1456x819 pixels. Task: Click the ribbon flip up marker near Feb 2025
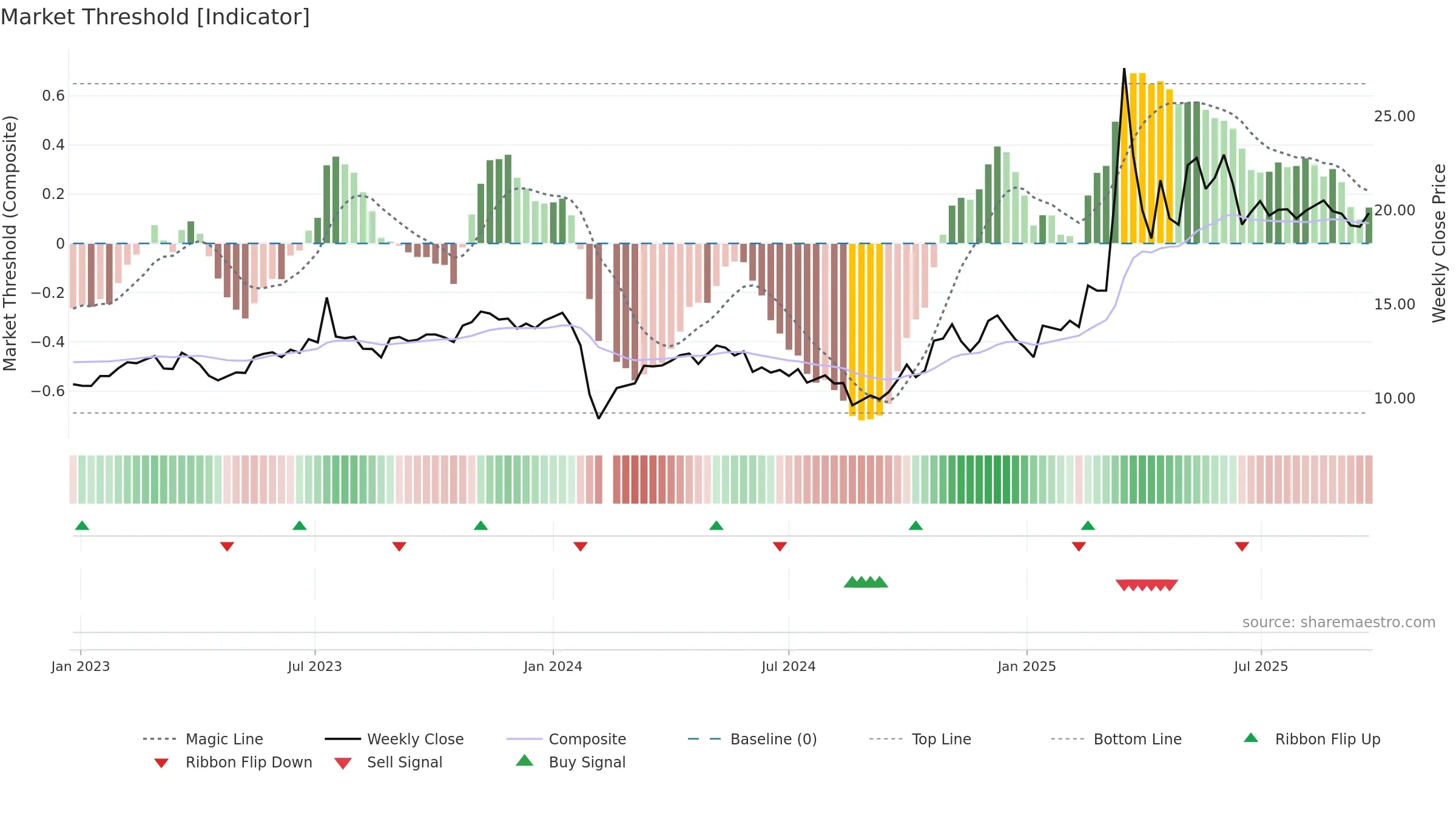[1088, 525]
